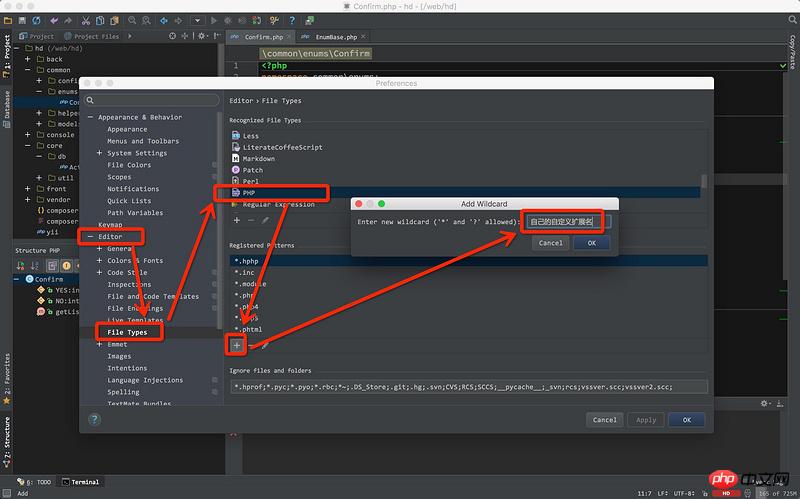
Task: Expand Colors & Fonts settings node
Action: (x=99, y=261)
